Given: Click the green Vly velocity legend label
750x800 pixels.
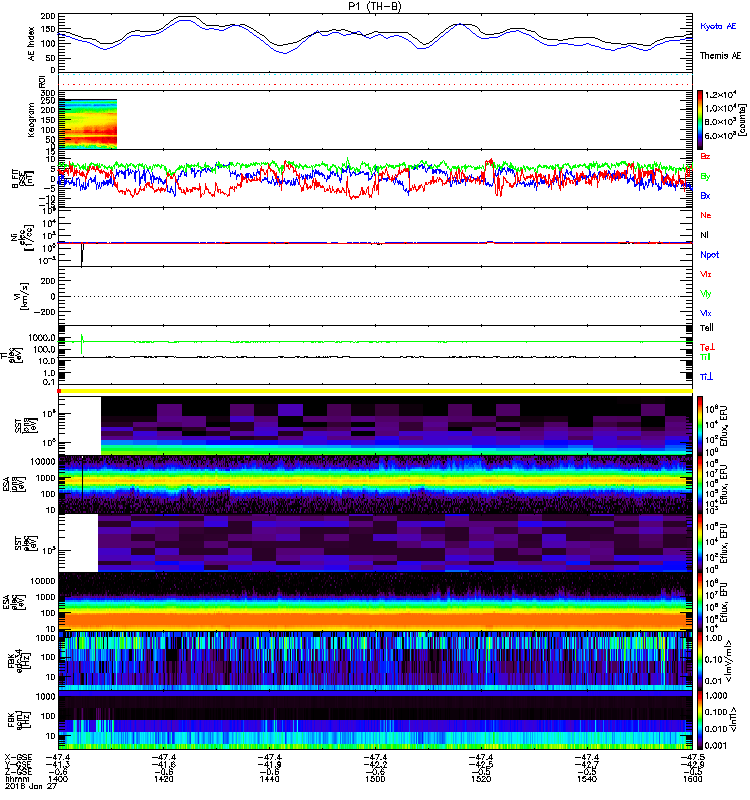Looking at the screenshot, I should click(x=706, y=293).
